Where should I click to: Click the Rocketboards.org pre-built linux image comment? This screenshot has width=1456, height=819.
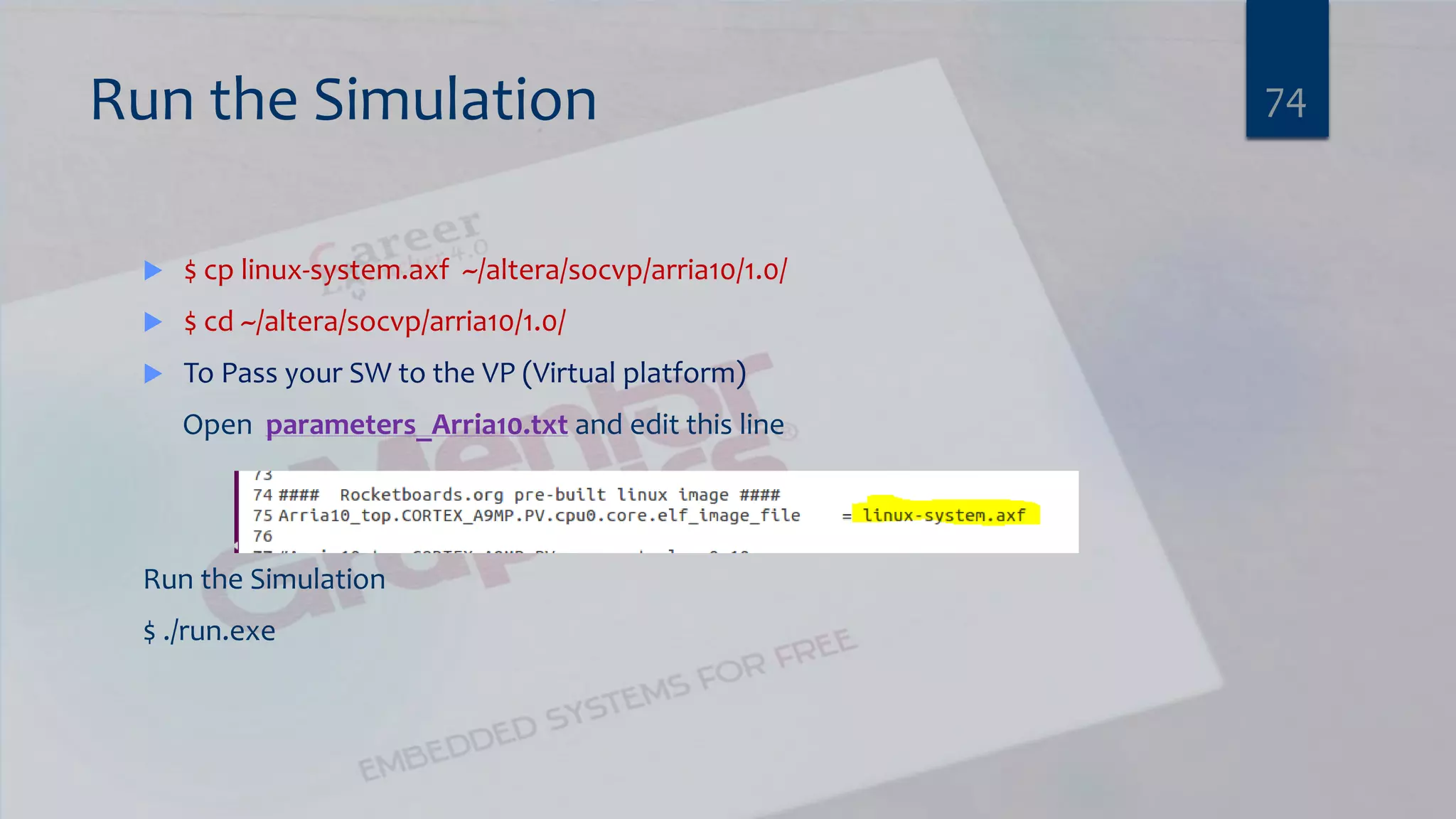[x=529, y=495]
